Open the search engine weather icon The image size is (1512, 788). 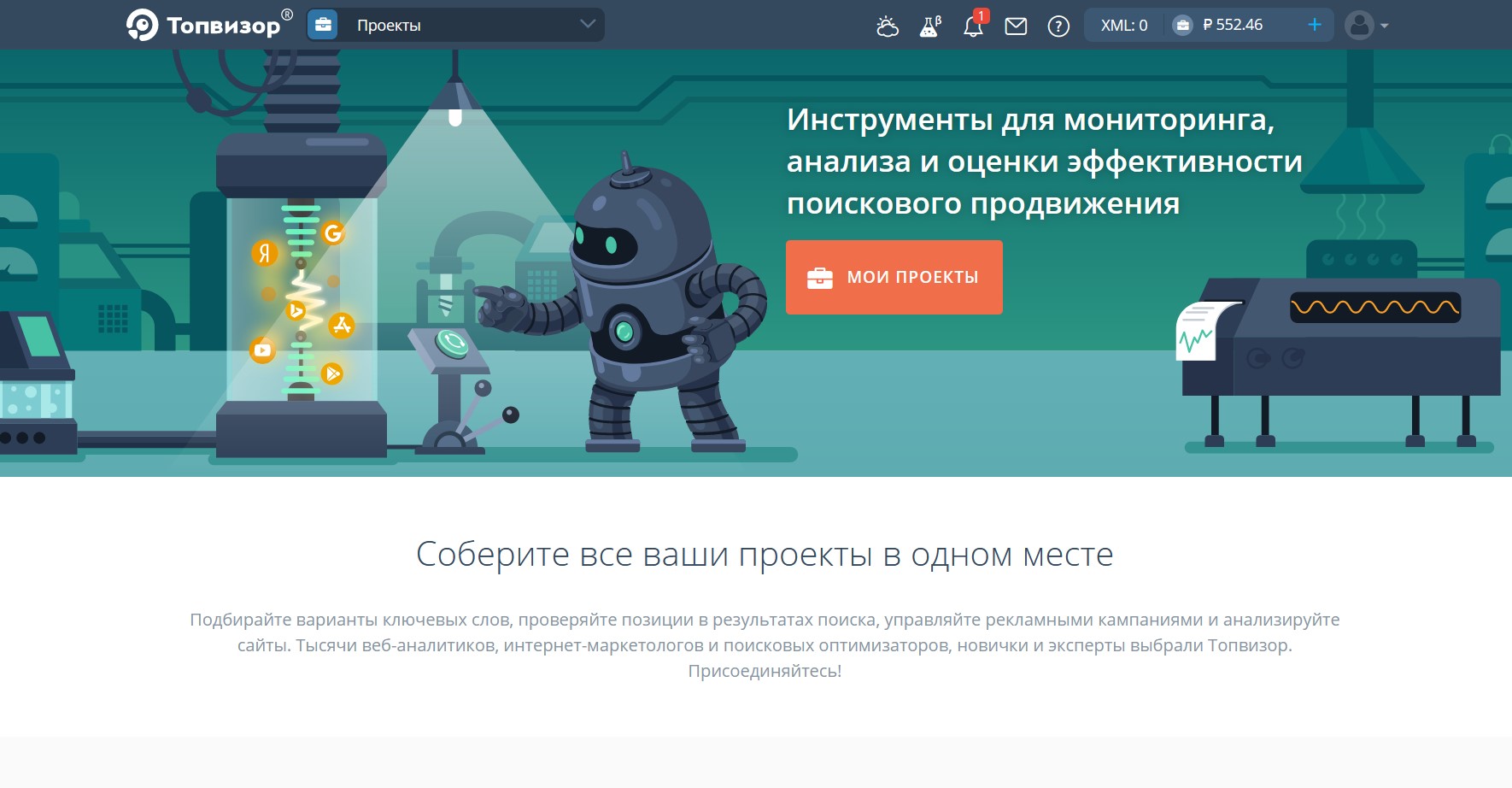coord(888,26)
